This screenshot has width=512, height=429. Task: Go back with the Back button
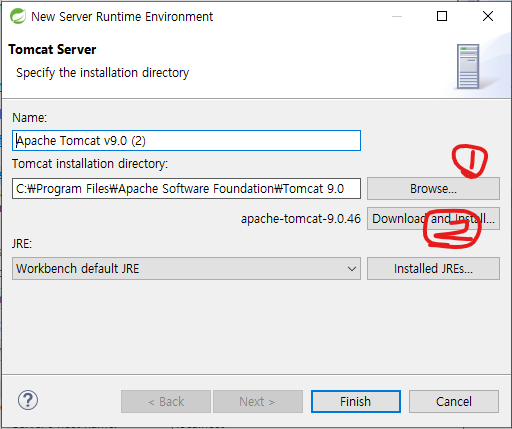pos(166,402)
